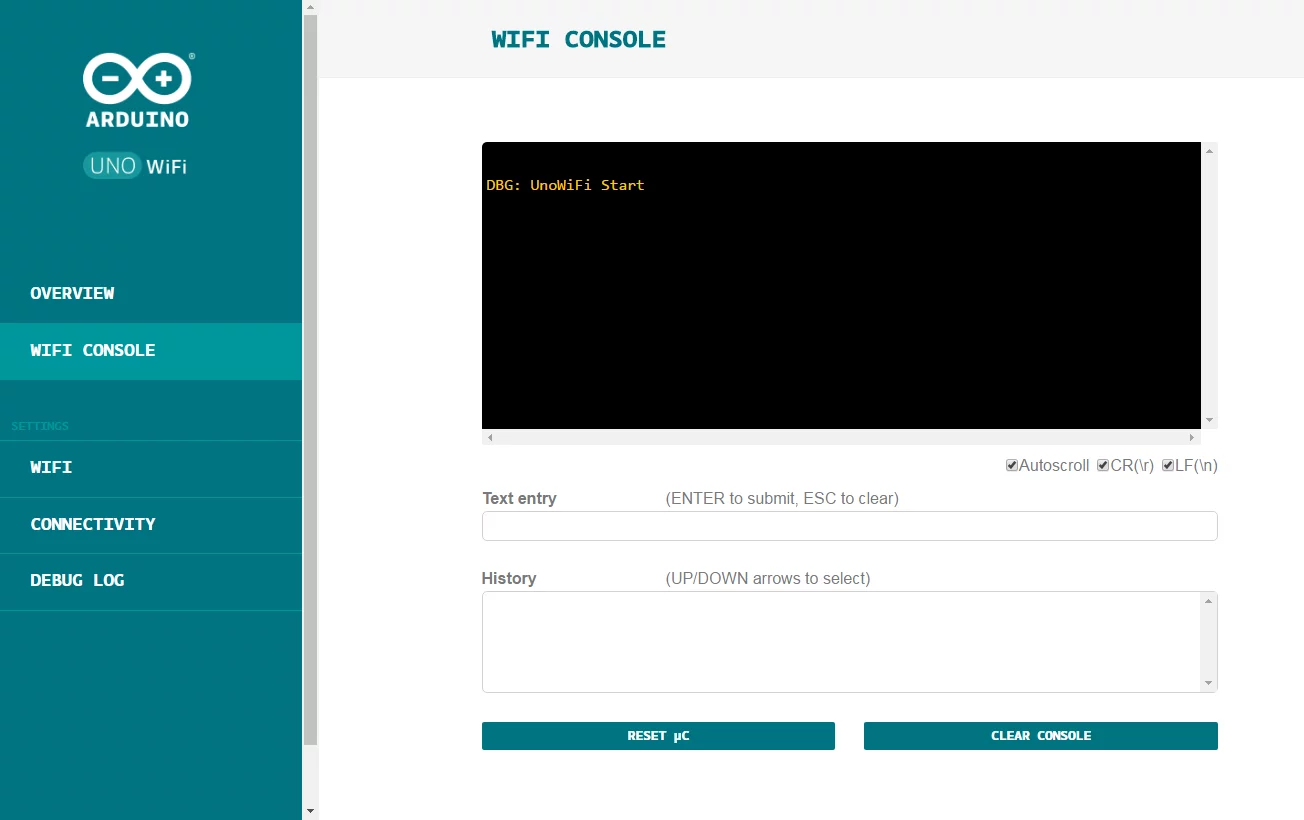
Task: Toggle the Autoscroll checkbox
Action: 1012,465
